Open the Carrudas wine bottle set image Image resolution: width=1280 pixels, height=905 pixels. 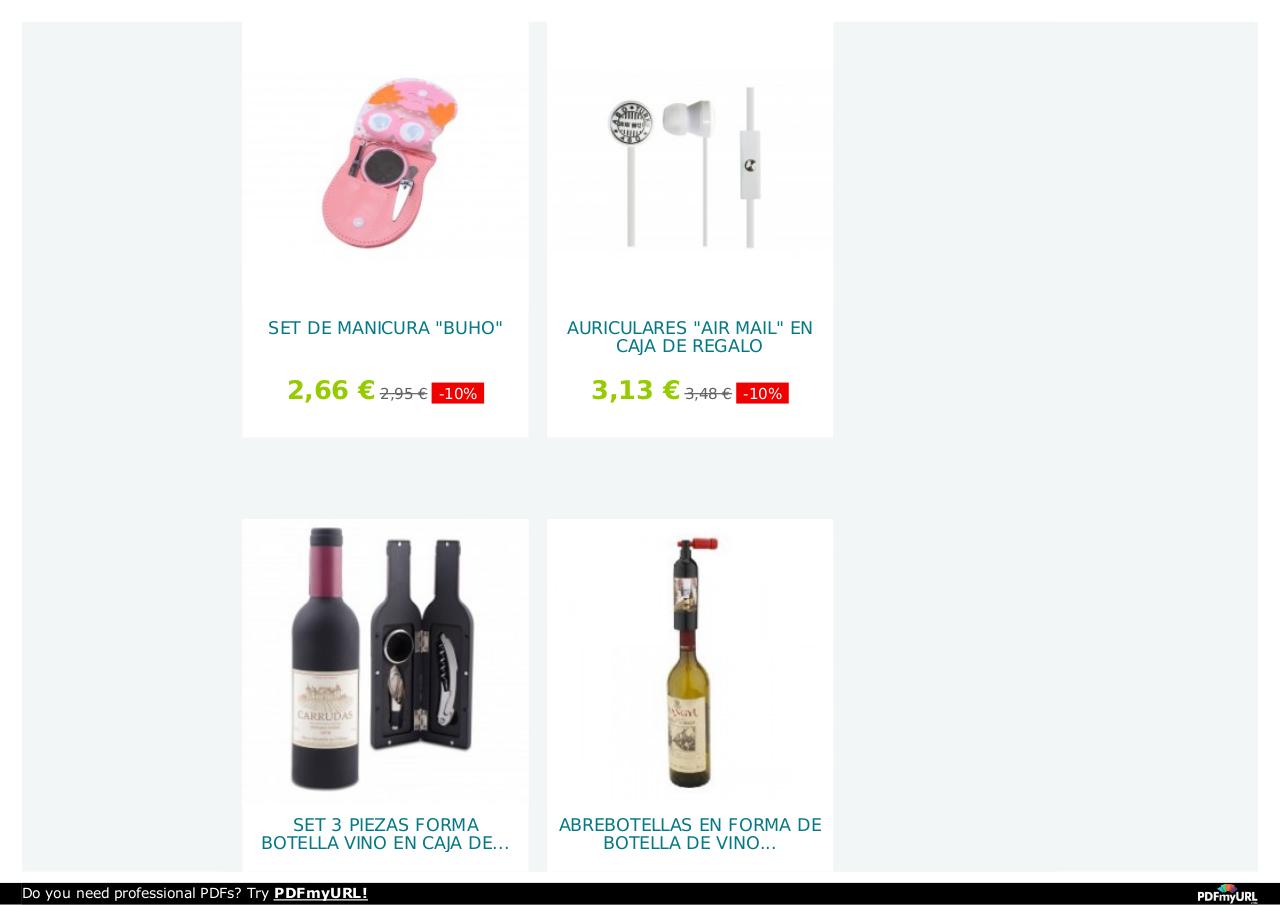pos(385,662)
